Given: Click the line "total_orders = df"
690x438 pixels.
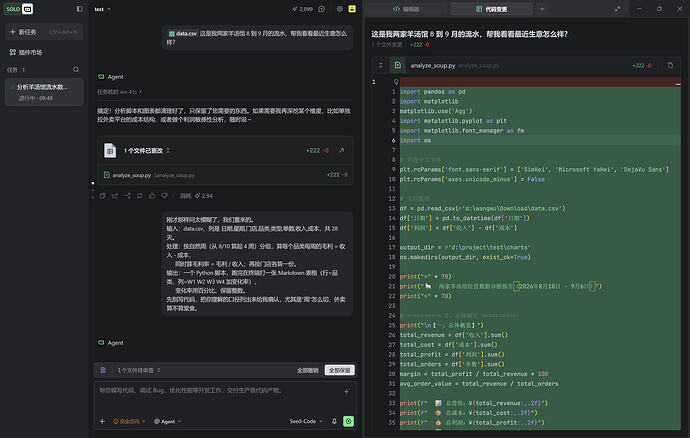Looking at the screenshot, I should (x=452, y=364).
